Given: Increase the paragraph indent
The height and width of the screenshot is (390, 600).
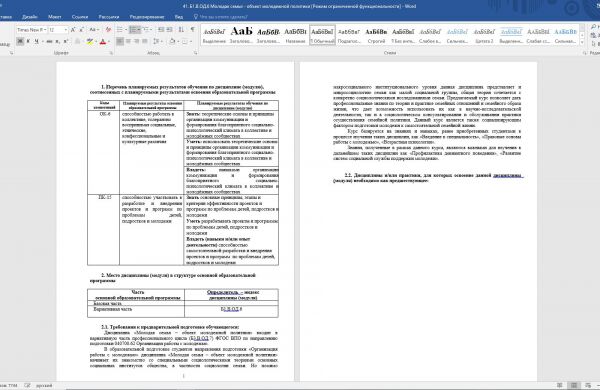Looking at the screenshot, I should coord(170,30).
